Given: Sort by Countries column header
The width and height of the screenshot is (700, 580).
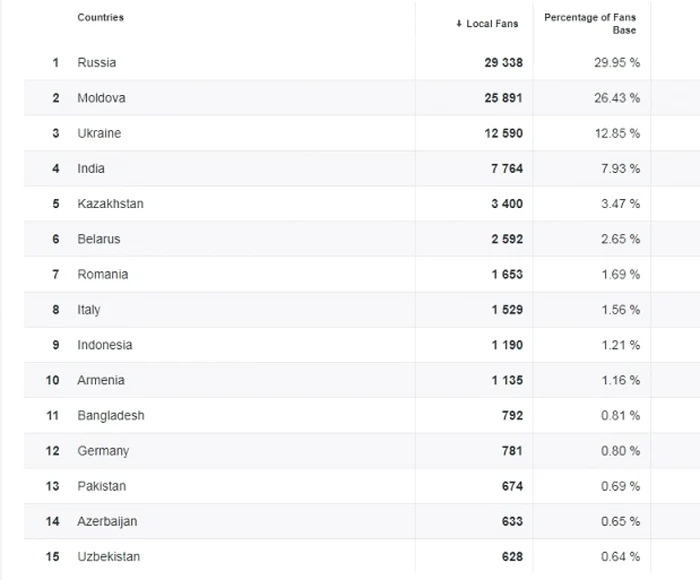Looking at the screenshot, I should click(x=100, y=17).
